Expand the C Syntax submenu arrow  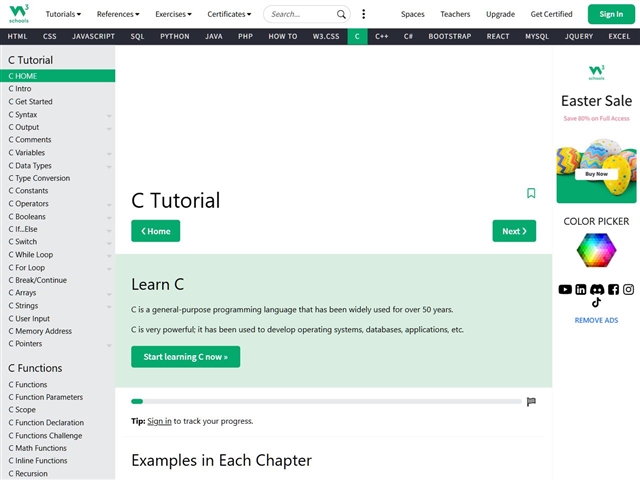click(x=109, y=116)
